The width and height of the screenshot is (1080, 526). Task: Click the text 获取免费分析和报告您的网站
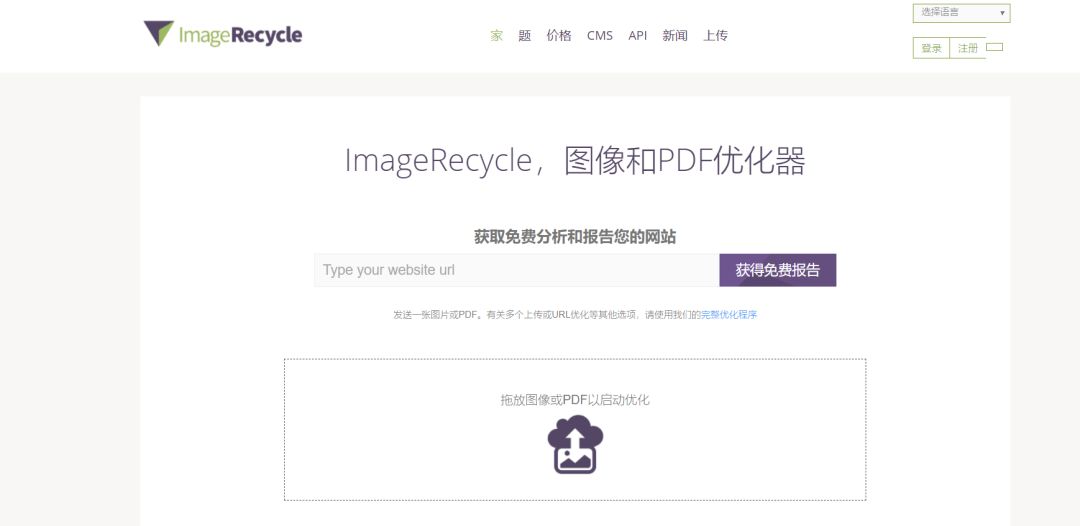point(575,237)
